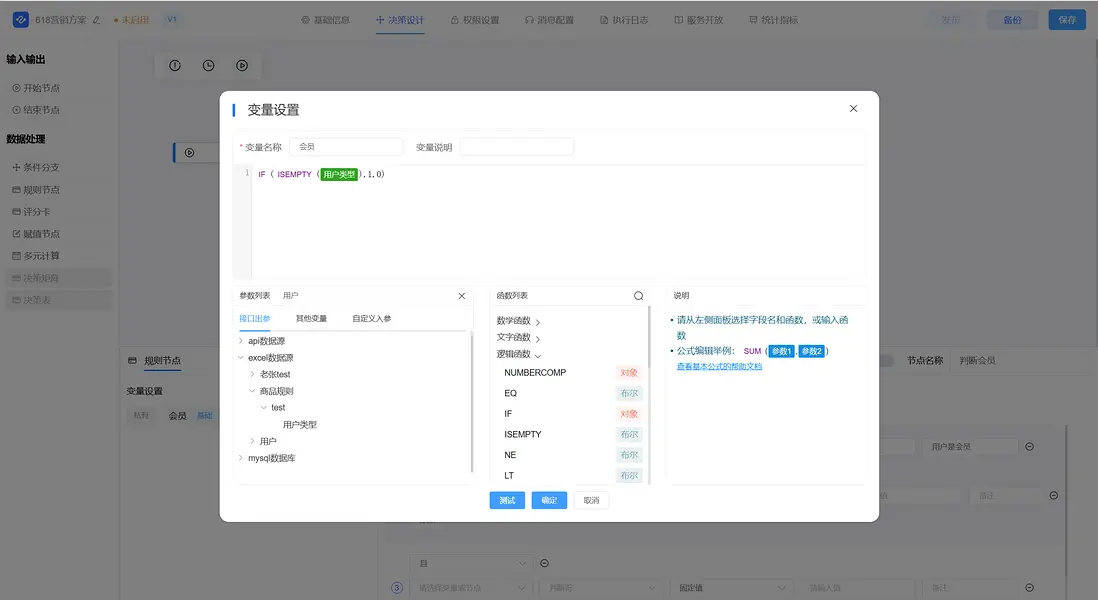Open the 函数列表 search icon

tap(639, 296)
